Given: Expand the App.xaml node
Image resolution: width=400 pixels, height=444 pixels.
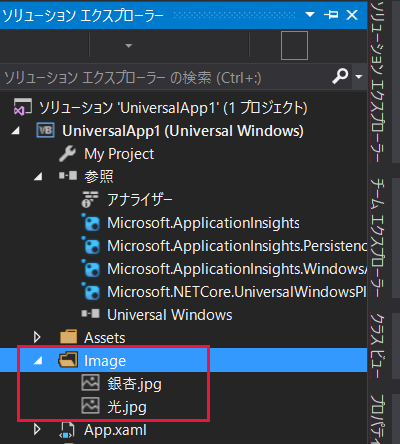Looking at the screenshot, I should pos(37,430).
